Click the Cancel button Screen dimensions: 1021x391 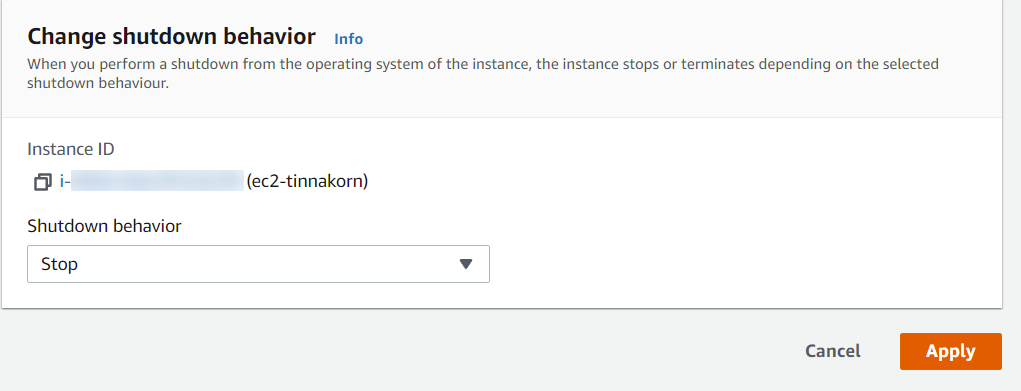click(833, 351)
